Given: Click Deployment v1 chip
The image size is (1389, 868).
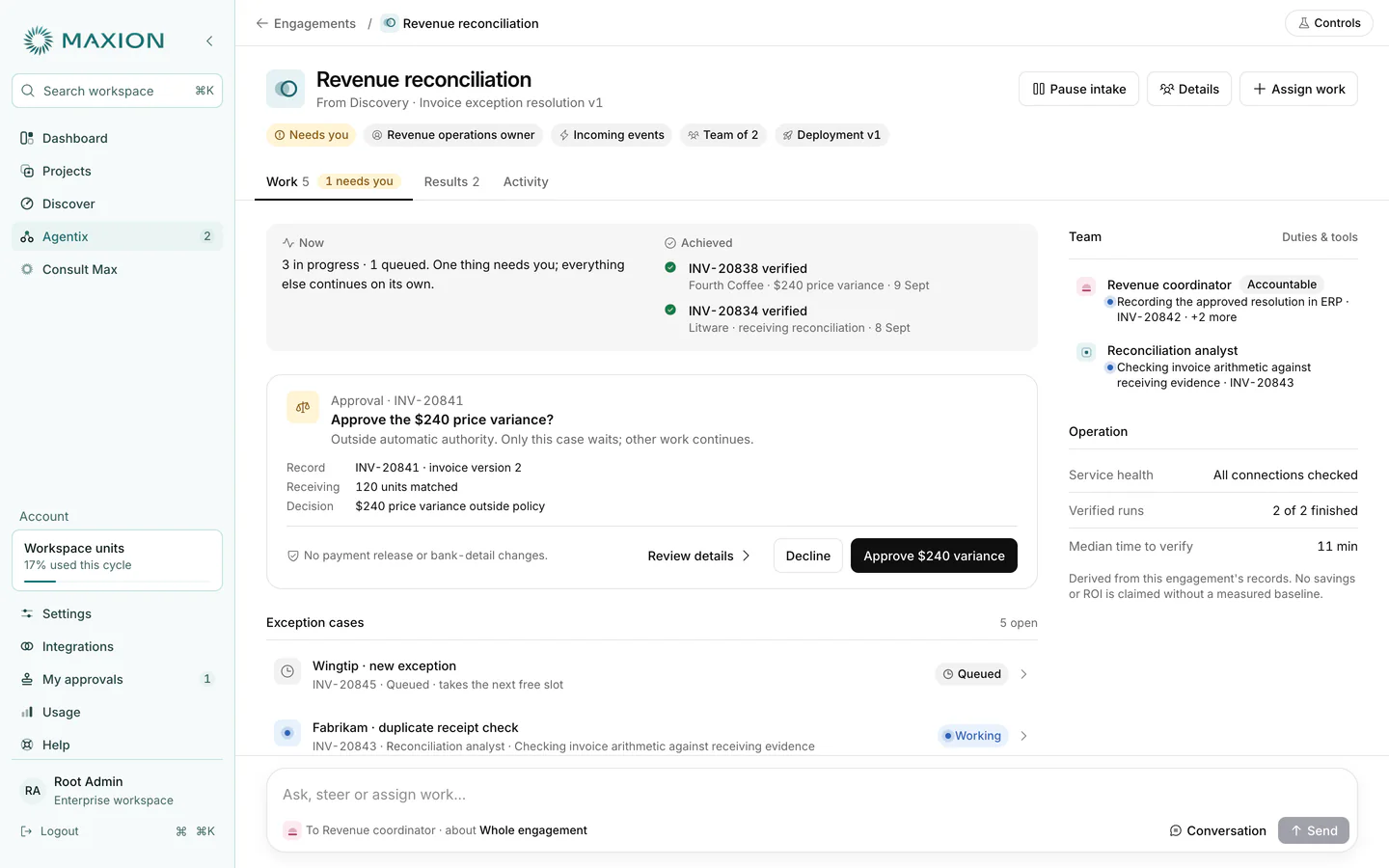Looking at the screenshot, I should coord(831,135).
